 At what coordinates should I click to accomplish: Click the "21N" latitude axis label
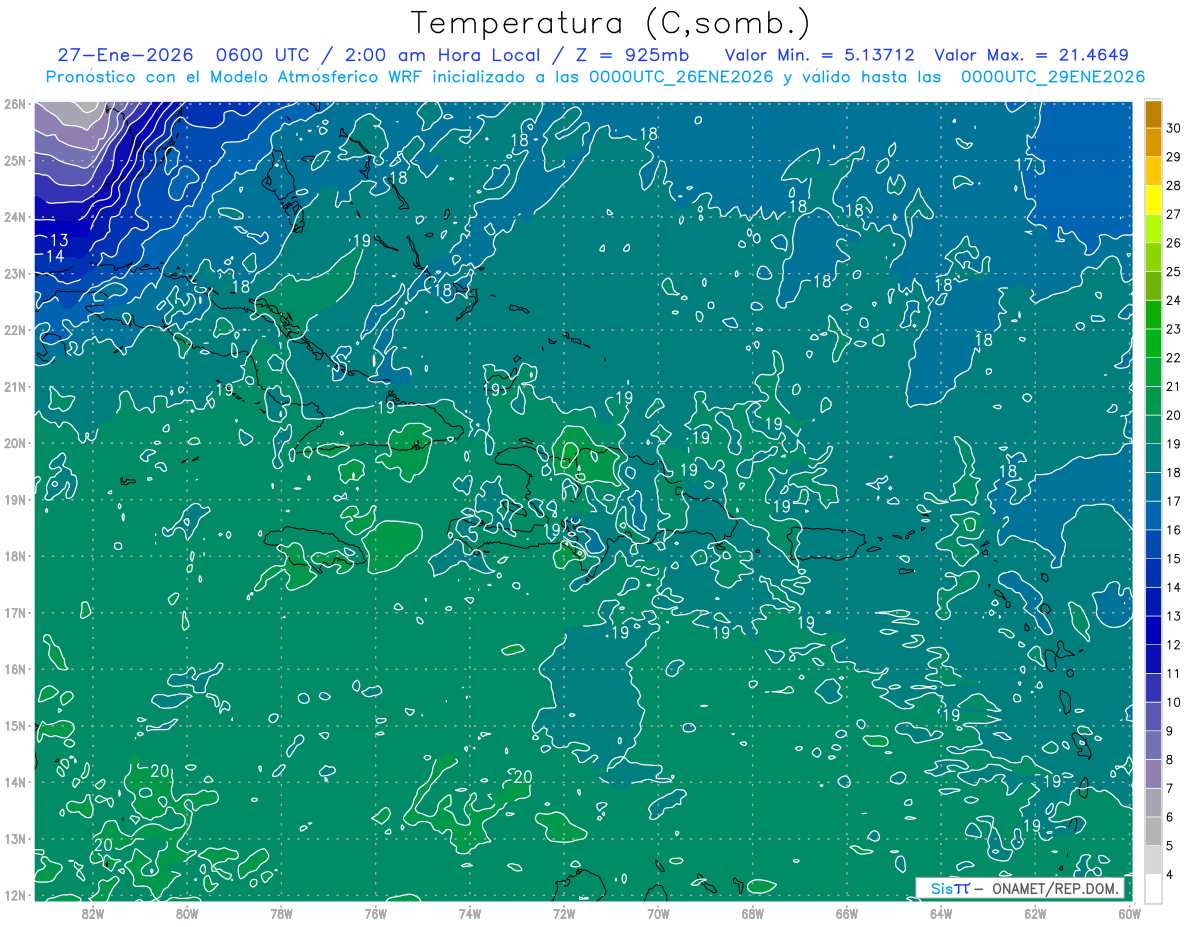click(x=15, y=386)
